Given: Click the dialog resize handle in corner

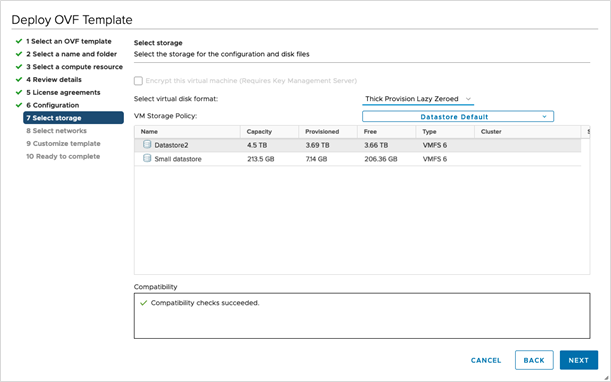Looking at the screenshot, I should coord(606,378).
